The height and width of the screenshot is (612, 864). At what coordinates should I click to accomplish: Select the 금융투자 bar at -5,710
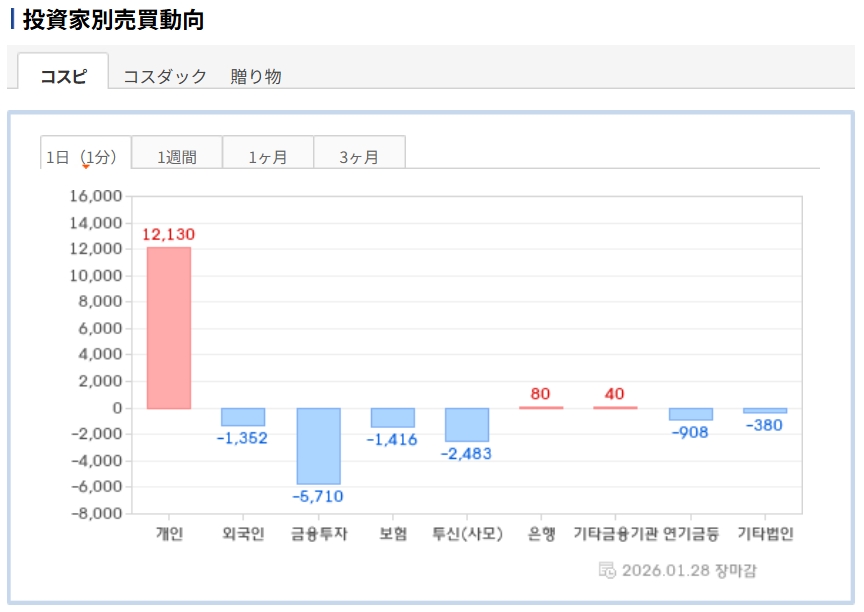318,446
